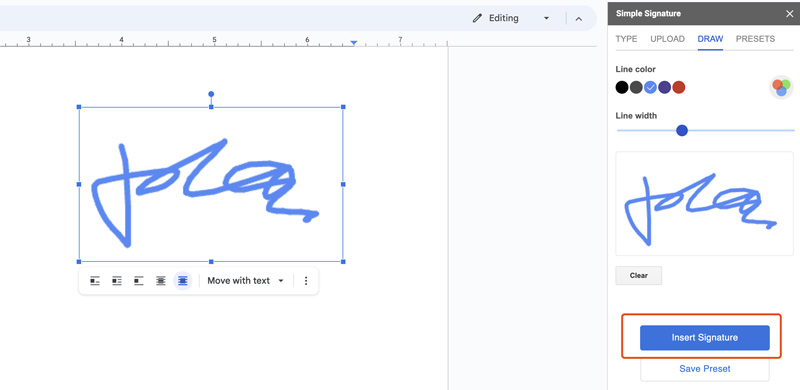This screenshot has width=800, height=390.
Task: Click the rotation handle above the image
Action: click(211, 94)
